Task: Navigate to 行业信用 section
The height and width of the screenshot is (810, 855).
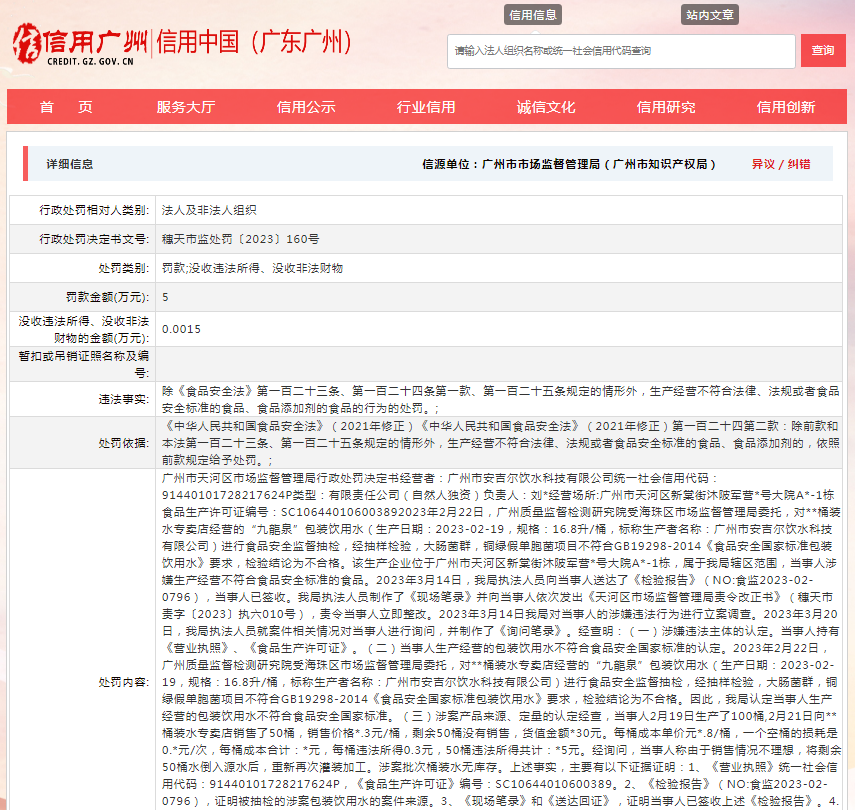Action: click(x=426, y=108)
